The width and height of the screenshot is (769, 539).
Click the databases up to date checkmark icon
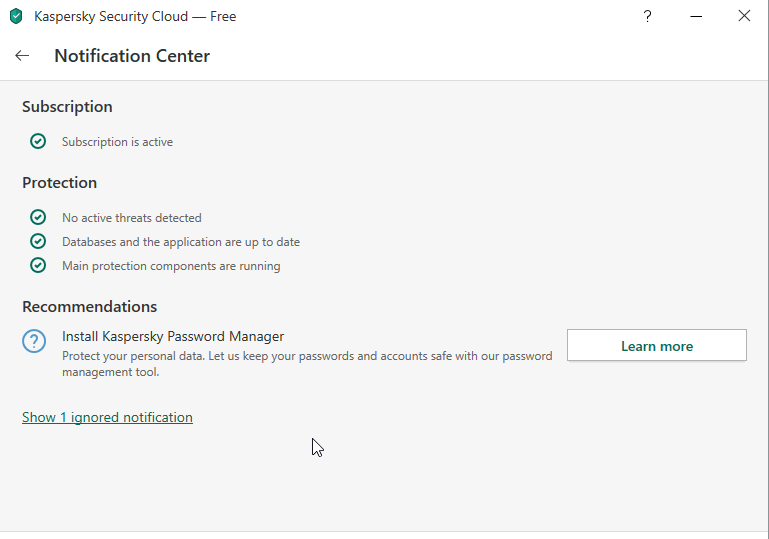(x=38, y=241)
